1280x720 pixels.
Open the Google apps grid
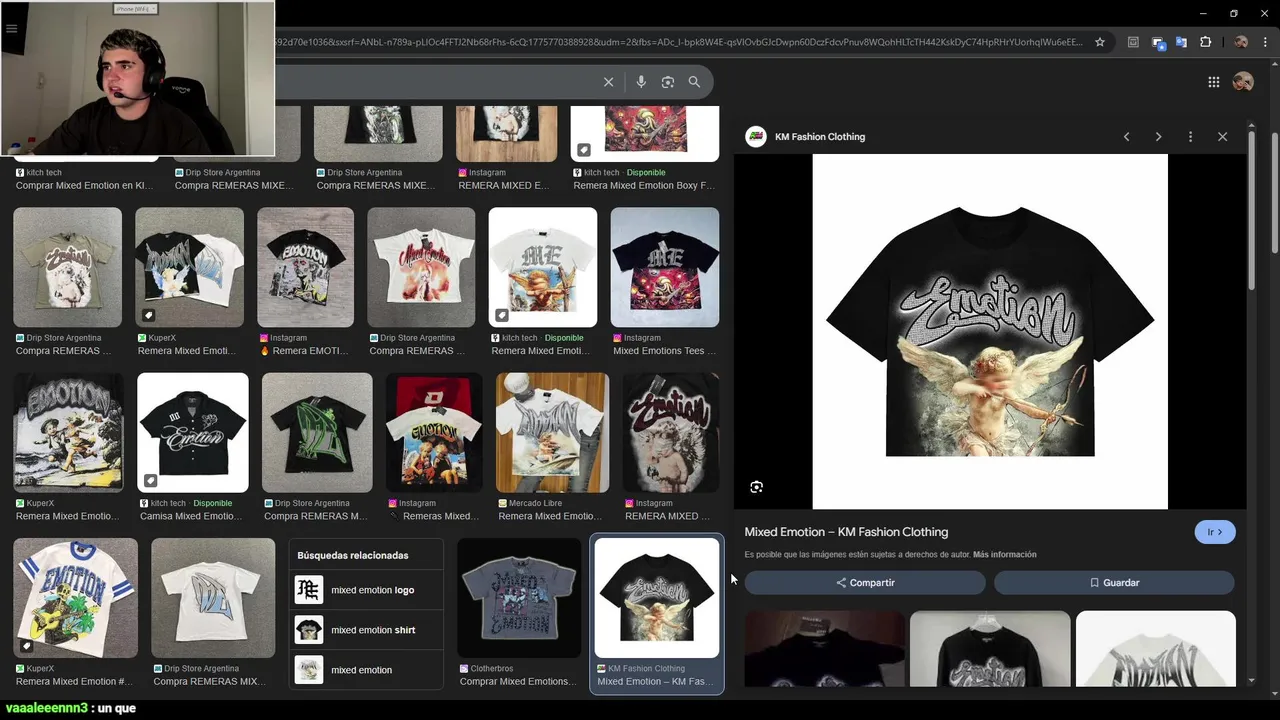[x=1213, y=82]
